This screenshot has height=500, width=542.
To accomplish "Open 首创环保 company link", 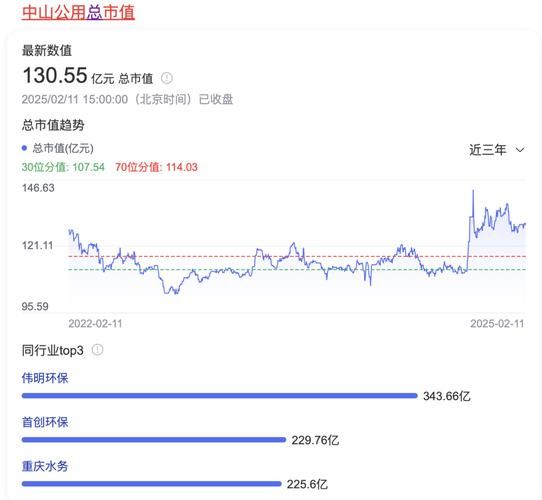I will (x=45, y=422).
